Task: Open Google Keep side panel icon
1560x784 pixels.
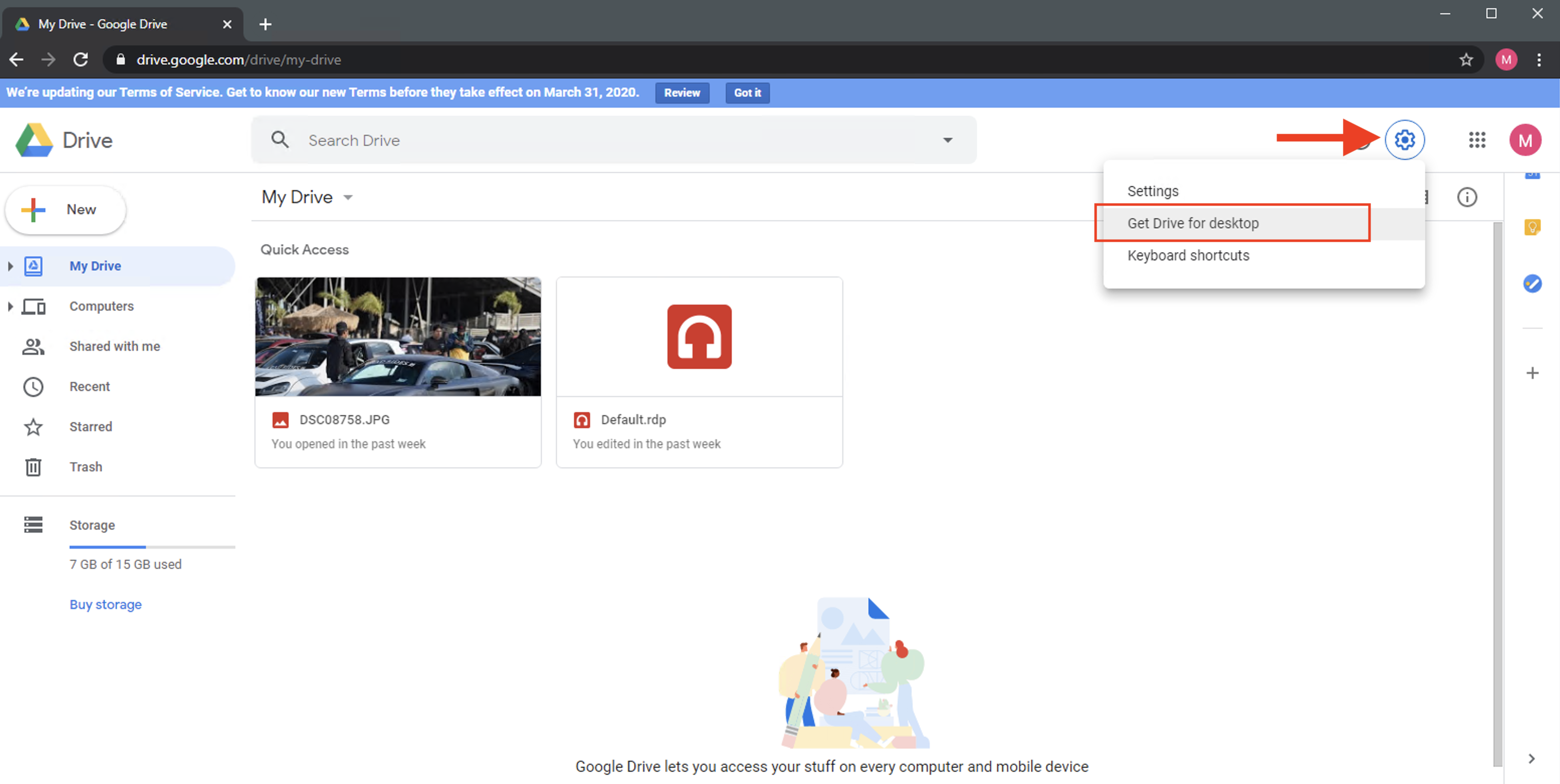Action: (1531, 227)
